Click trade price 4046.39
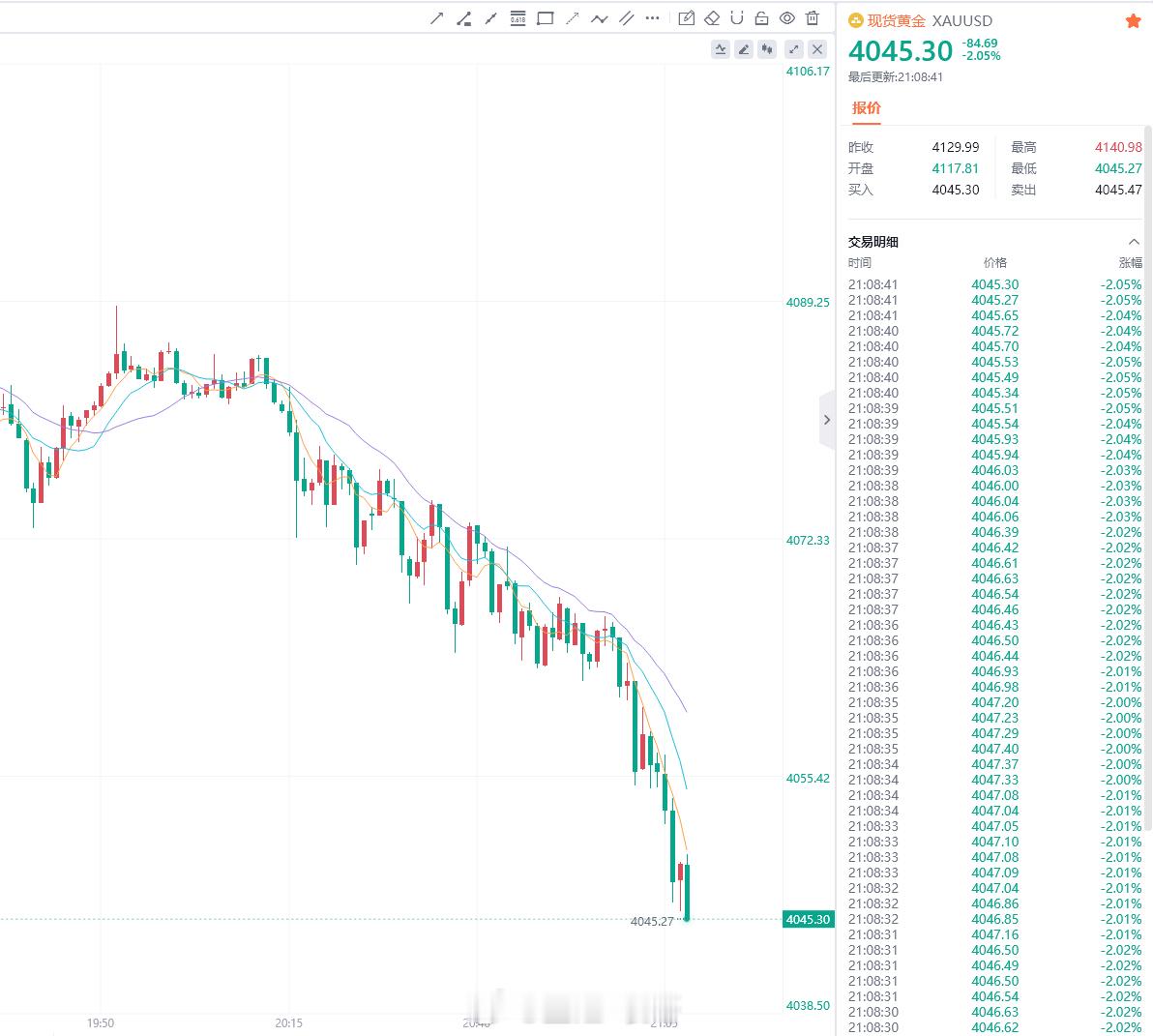 click(995, 532)
